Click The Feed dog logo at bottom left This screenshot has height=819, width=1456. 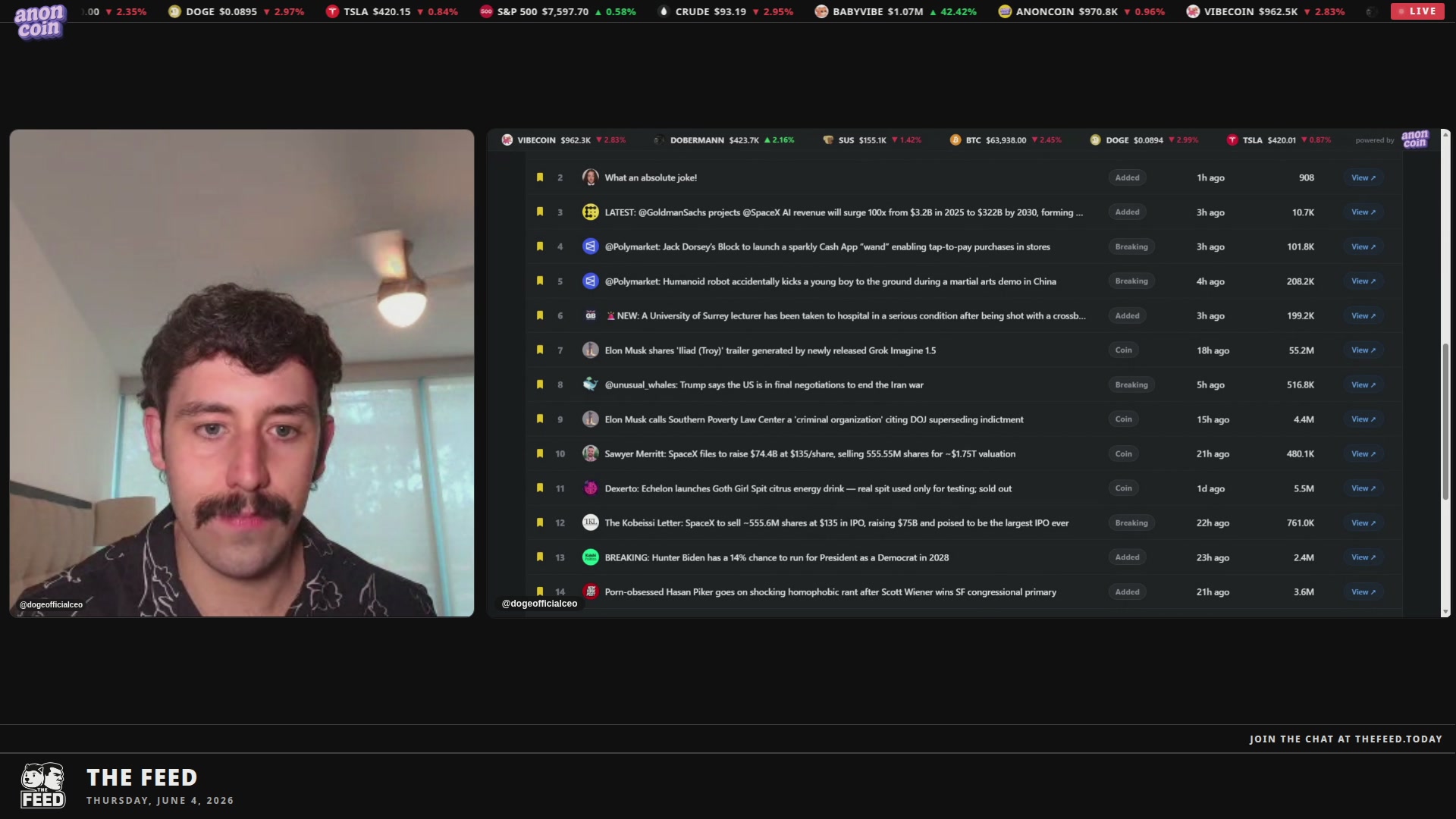click(43, 786)
